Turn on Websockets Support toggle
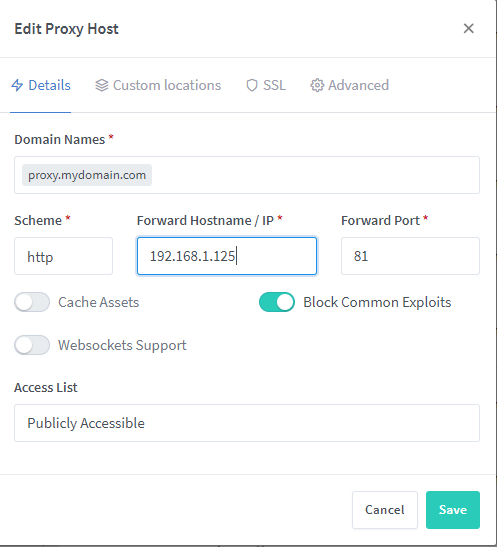This screenshot has height=547, width=497. pyautogui.click(x=32, y=345)
